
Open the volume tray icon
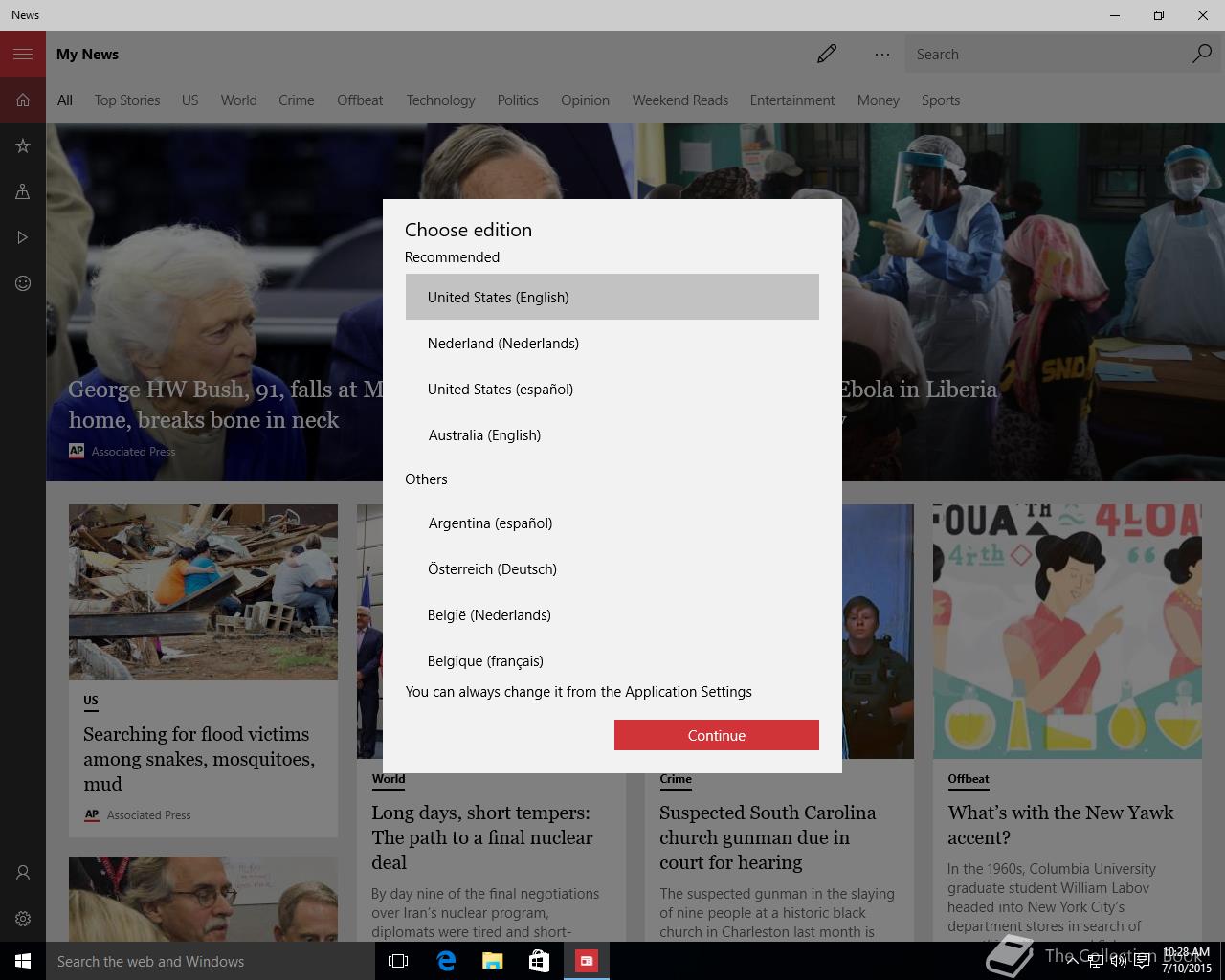(x=1118, y=961)
